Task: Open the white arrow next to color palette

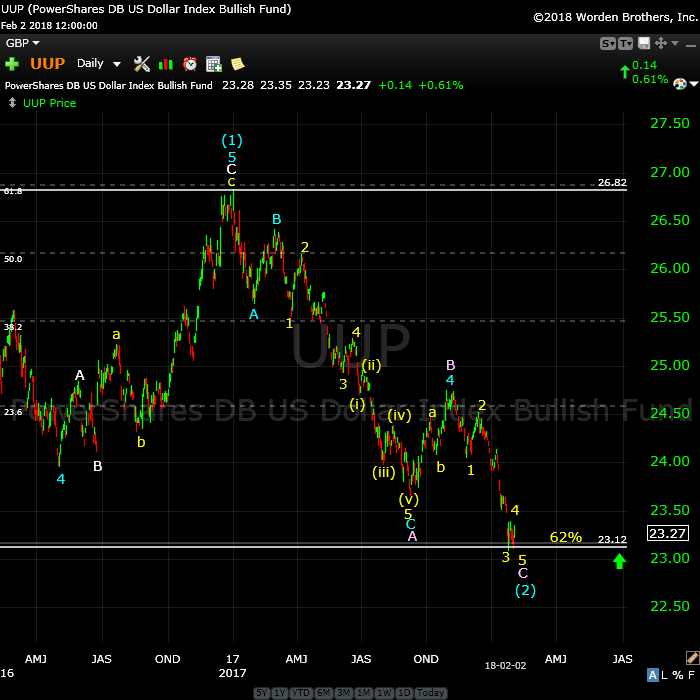Action: point(694,84)
